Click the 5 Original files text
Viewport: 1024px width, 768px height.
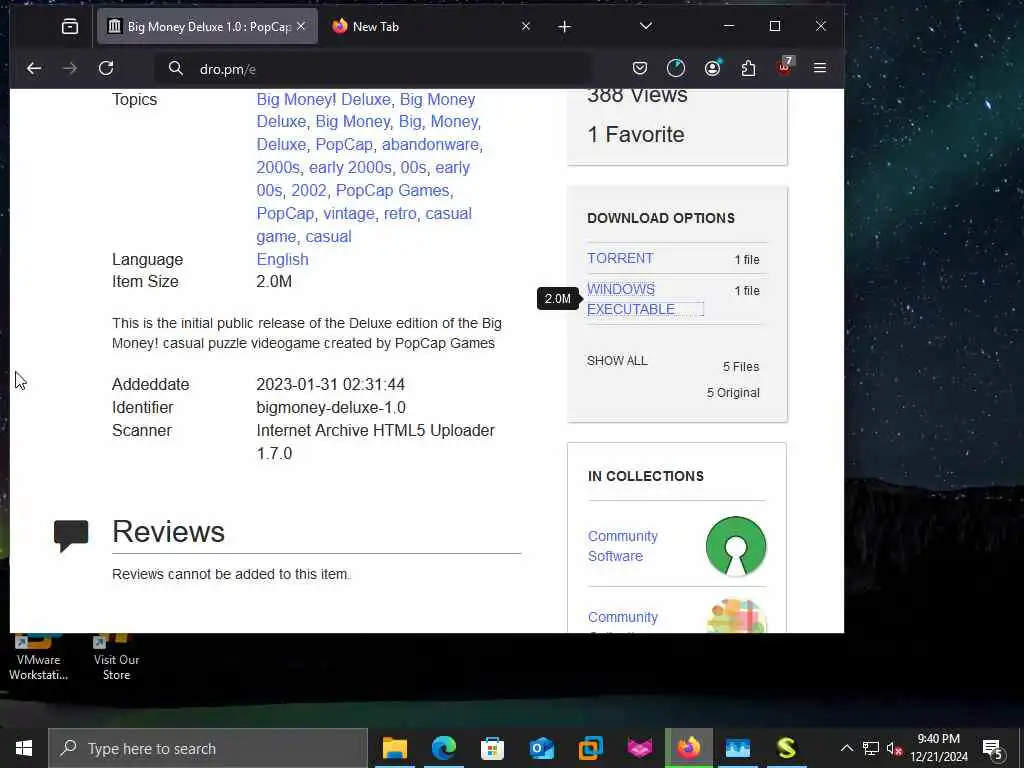[x=733, y=392]
